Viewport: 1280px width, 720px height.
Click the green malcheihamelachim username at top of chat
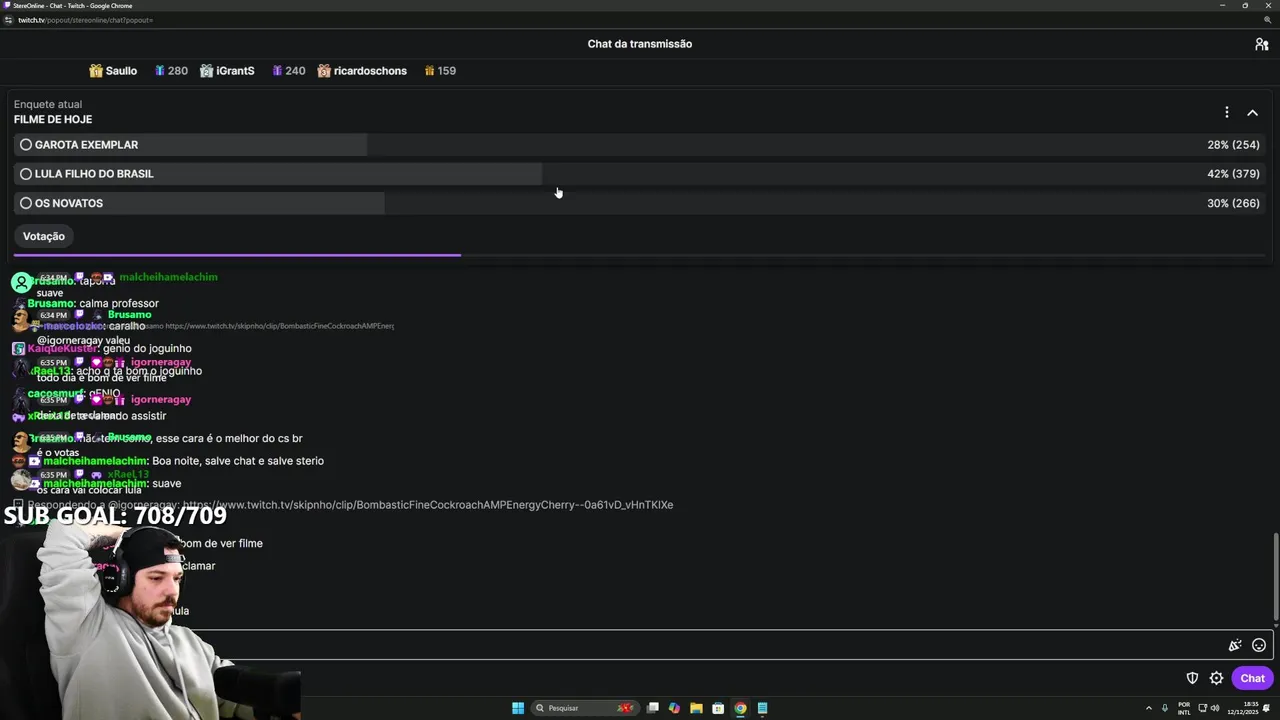tap(168, 277)
